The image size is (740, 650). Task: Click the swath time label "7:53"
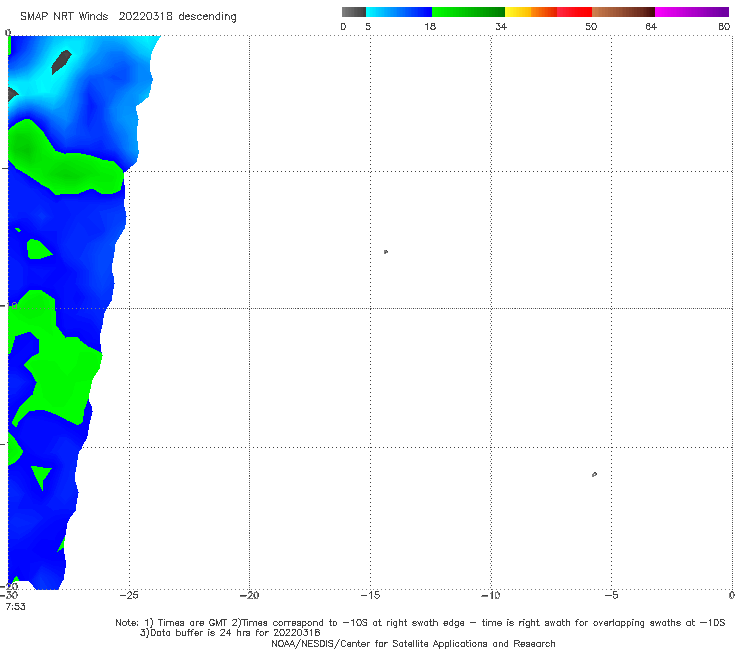[16, 607]
